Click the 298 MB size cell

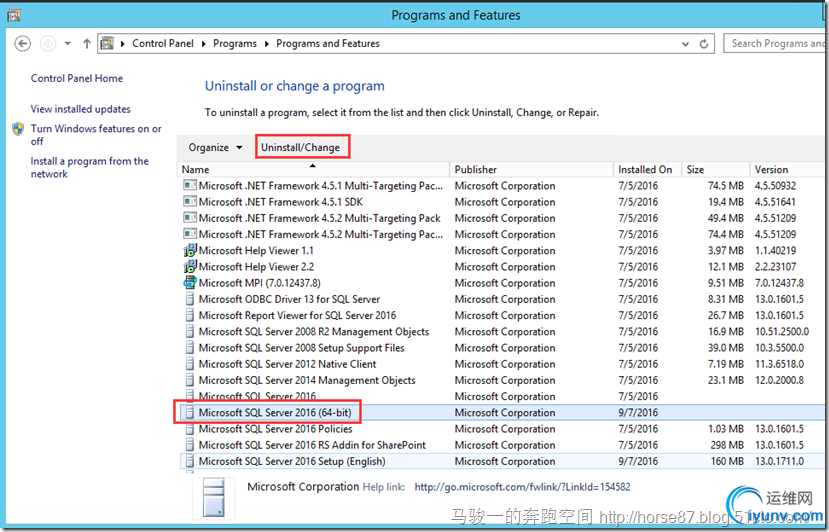tap(727, 445)
